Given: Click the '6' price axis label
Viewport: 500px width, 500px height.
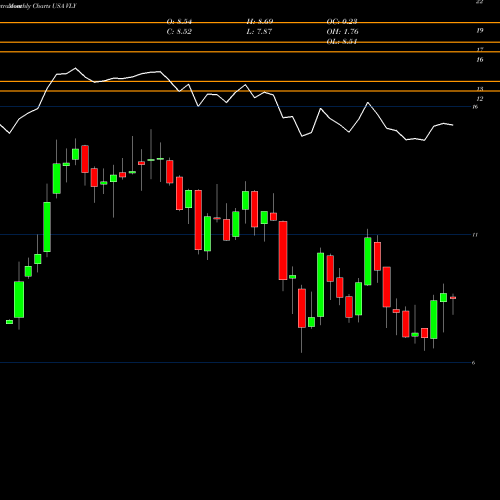Looking at the screenshot, I should (474, 363).
